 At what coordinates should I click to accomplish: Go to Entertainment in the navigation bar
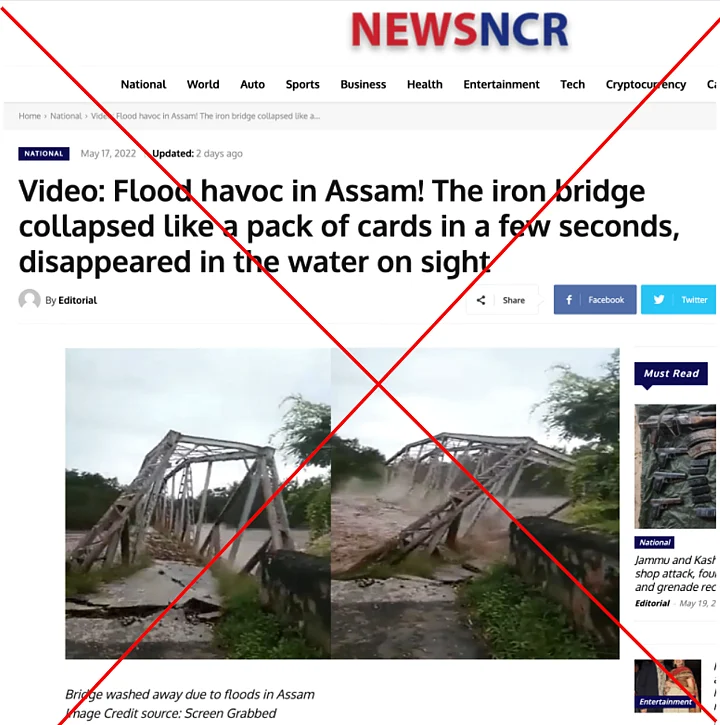501,84
